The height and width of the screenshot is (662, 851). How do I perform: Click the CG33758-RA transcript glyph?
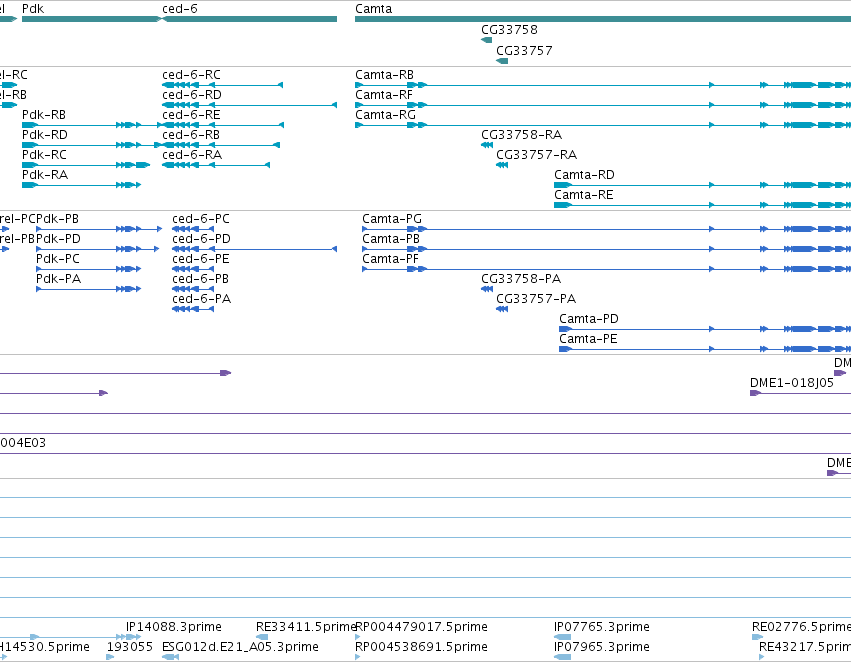coord(487,145)
